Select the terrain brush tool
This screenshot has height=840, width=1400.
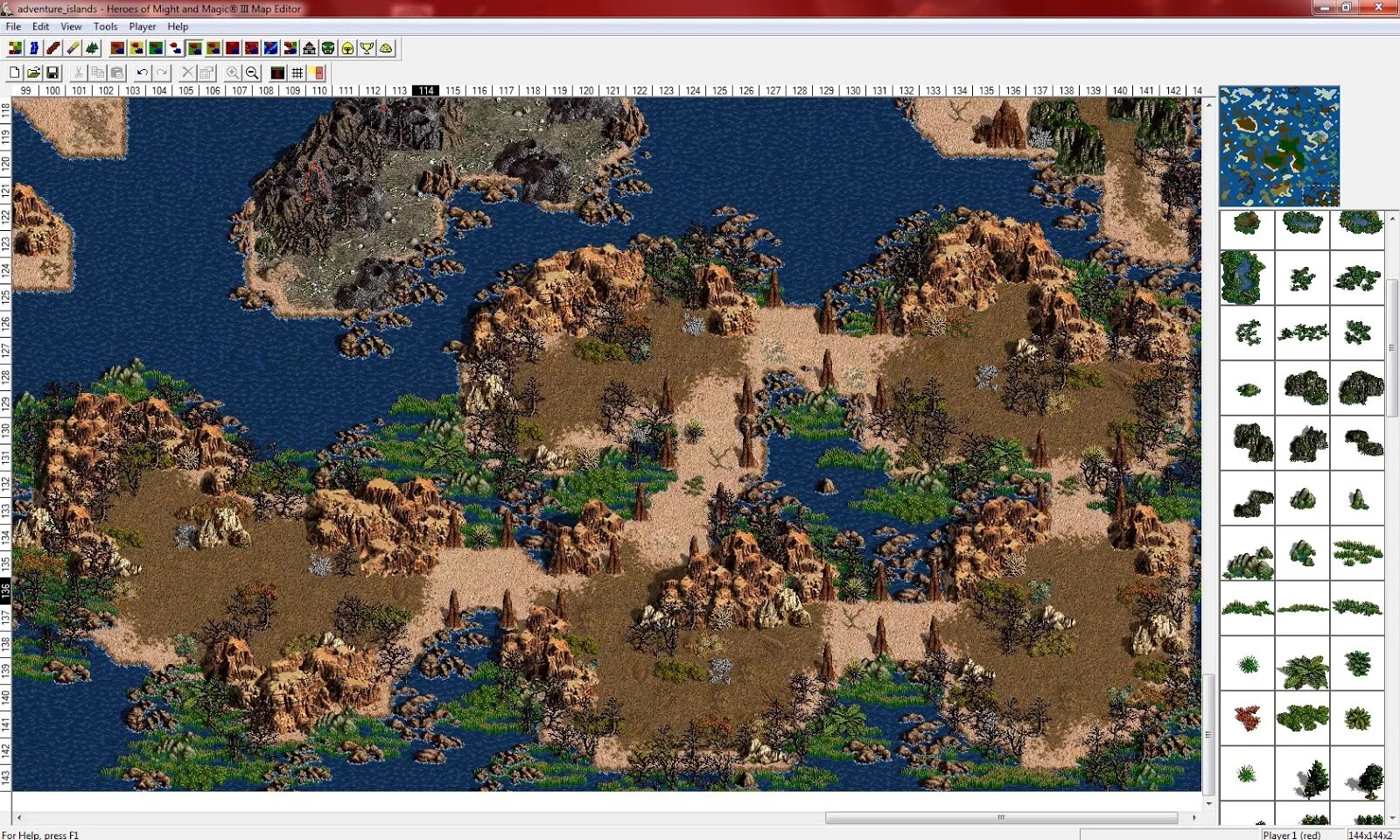(15, 48)
